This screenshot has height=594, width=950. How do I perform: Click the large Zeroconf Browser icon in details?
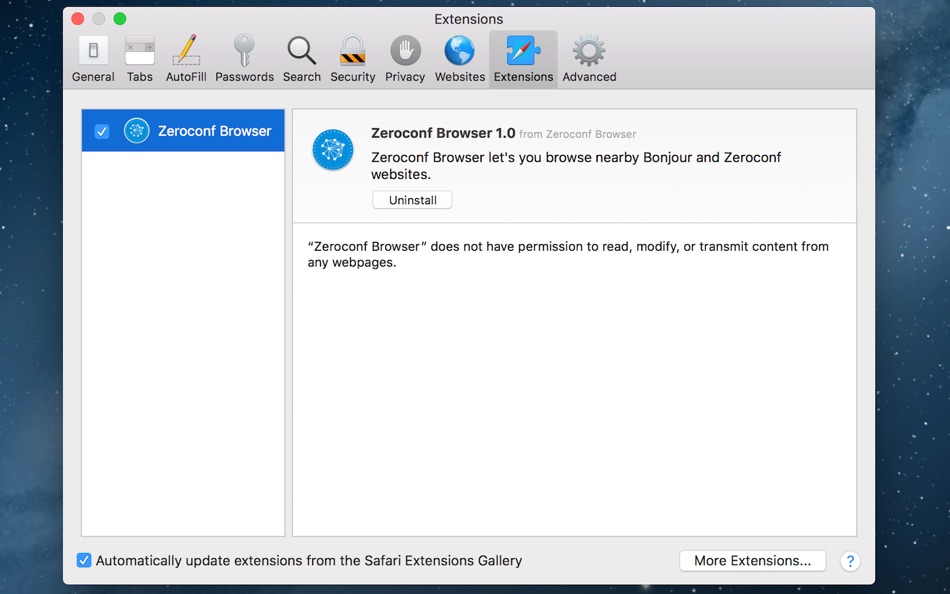(x=333, y=150)
